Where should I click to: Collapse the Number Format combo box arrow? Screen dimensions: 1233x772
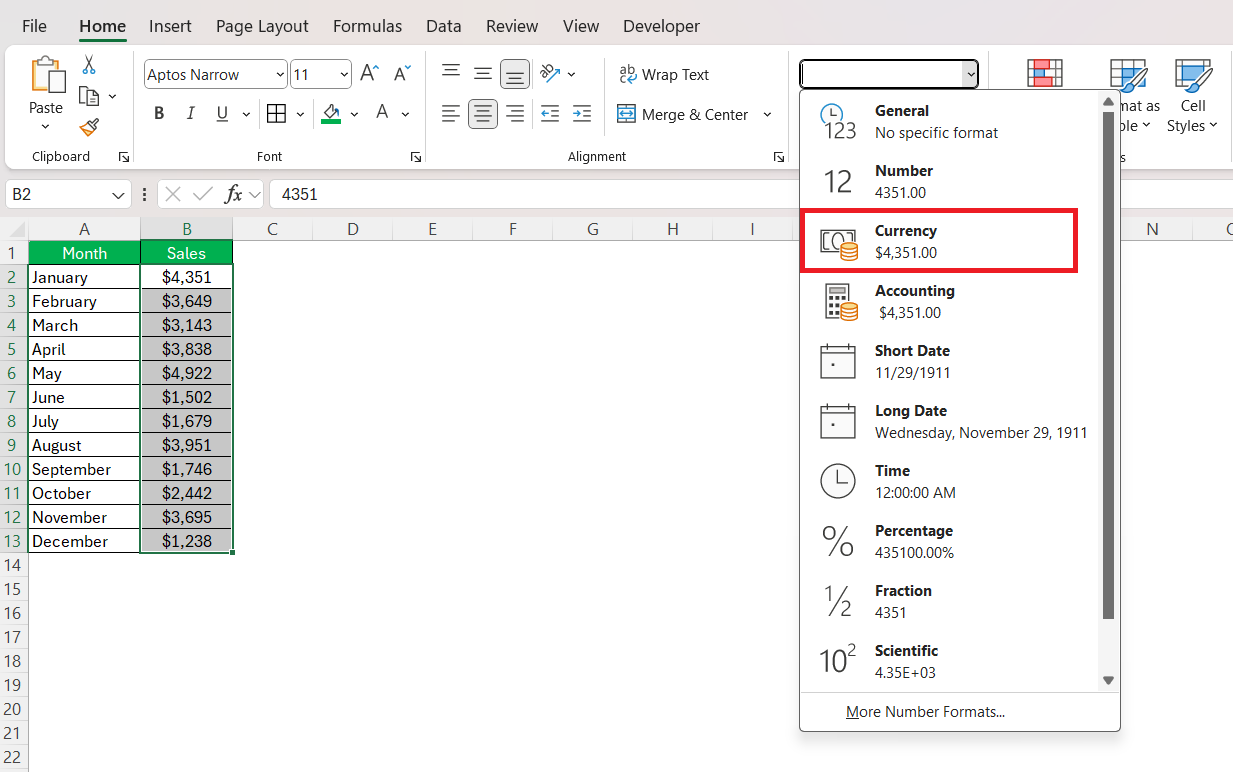click(969, 74)
